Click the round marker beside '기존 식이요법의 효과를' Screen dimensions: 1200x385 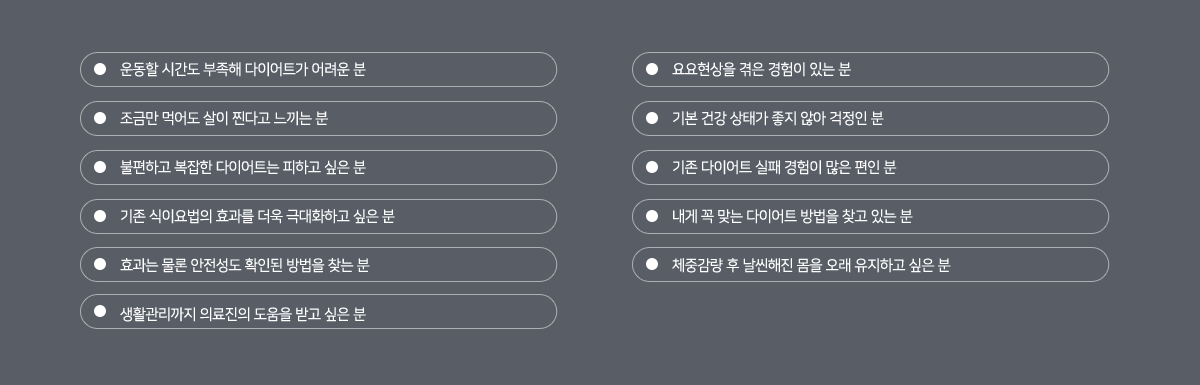[x=100, y=216]
